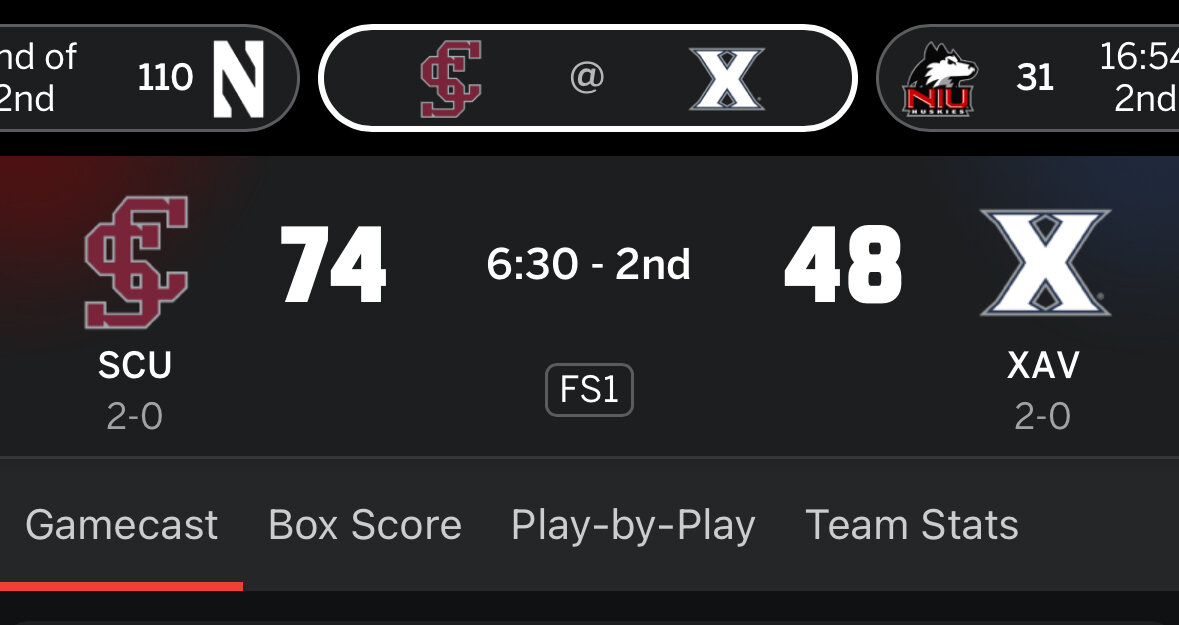Tap Santa Clara's score of 74
Screen dimensions: 1179x625
coord(333,265)
